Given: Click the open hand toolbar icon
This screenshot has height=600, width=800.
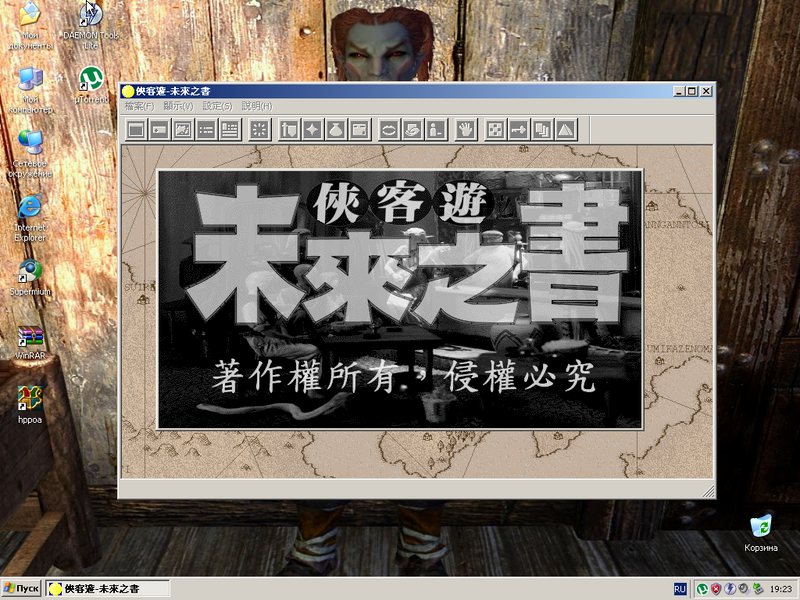Looking at the screenshot, I should point(466,130).
